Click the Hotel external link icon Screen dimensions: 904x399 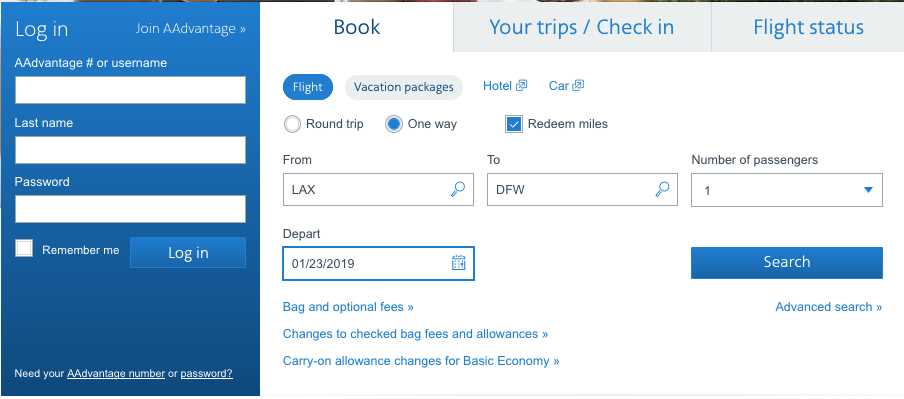[521, 86]
